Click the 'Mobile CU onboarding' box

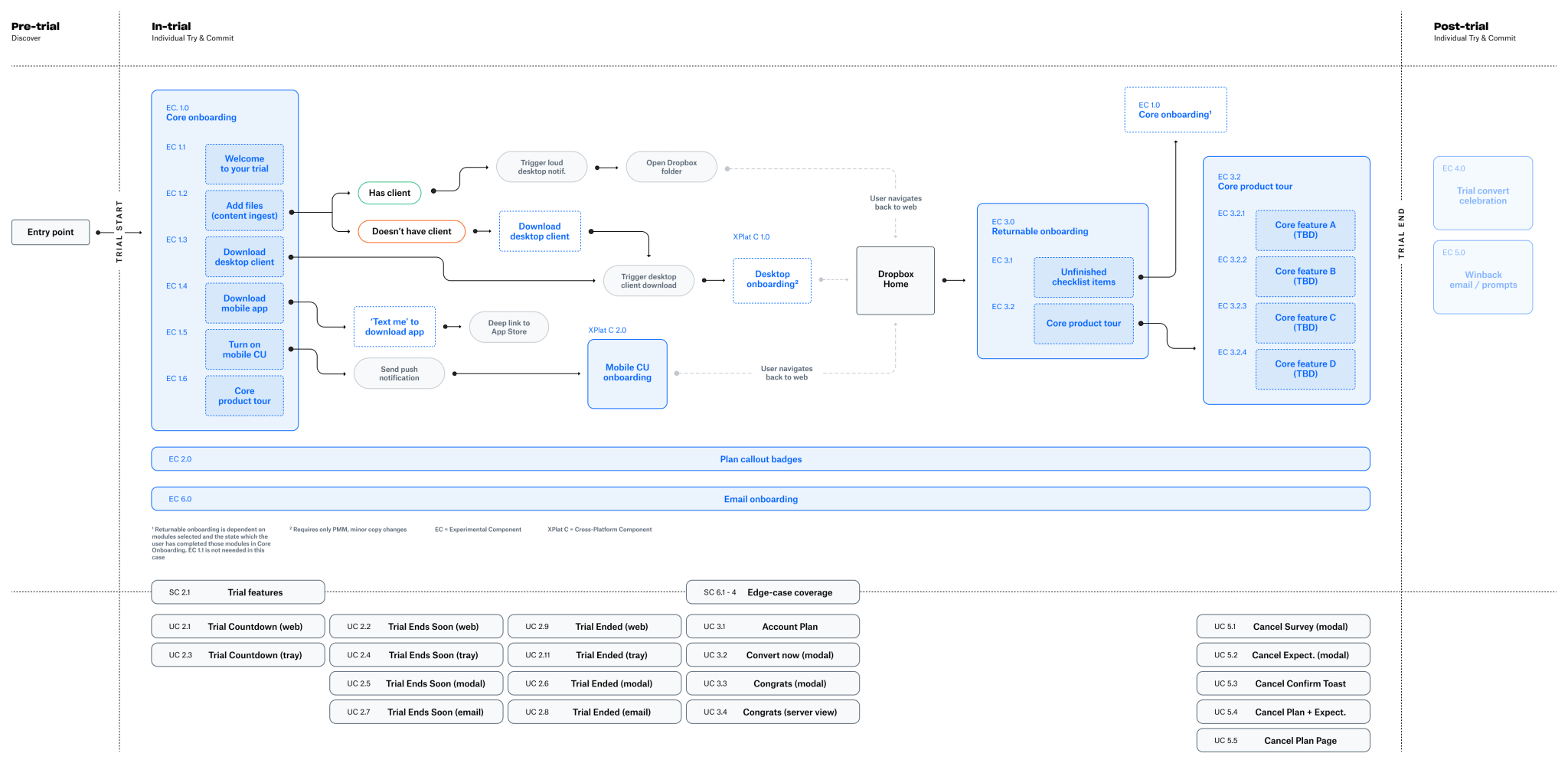pyautogui.click(x=627, y=373)
